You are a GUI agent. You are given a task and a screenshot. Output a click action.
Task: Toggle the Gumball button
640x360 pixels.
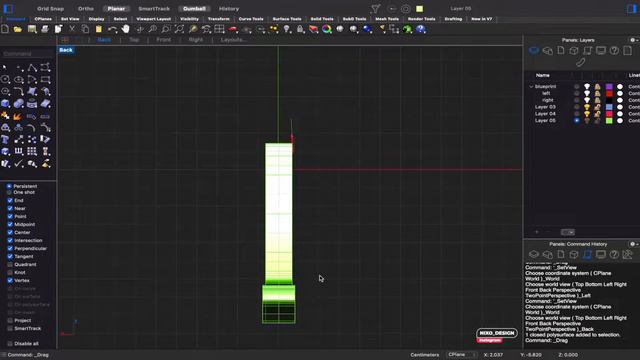tap(194, 9)
